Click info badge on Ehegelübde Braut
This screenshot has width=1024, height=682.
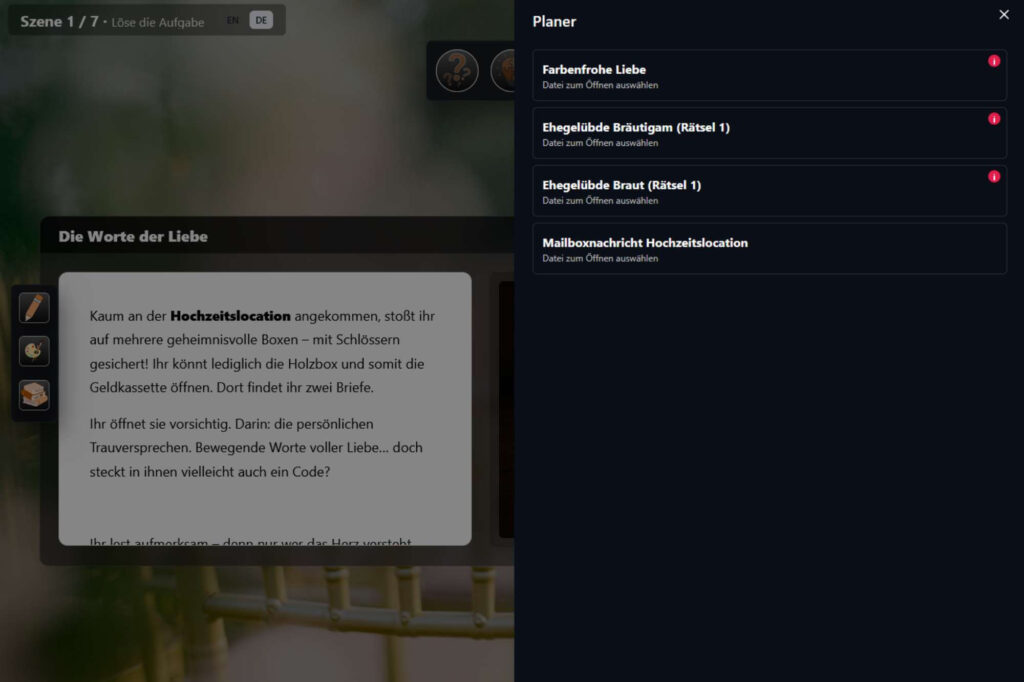(x=993, y=177)
